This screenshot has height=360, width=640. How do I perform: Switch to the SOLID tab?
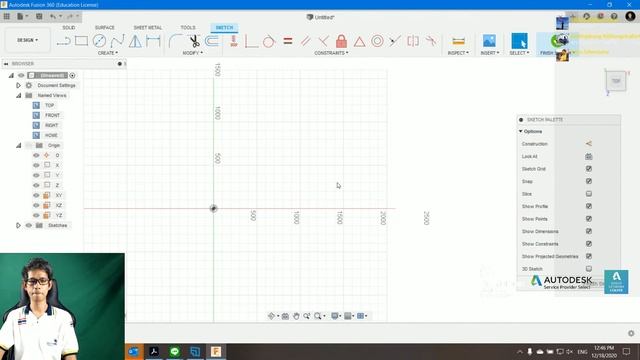(69, 27)
